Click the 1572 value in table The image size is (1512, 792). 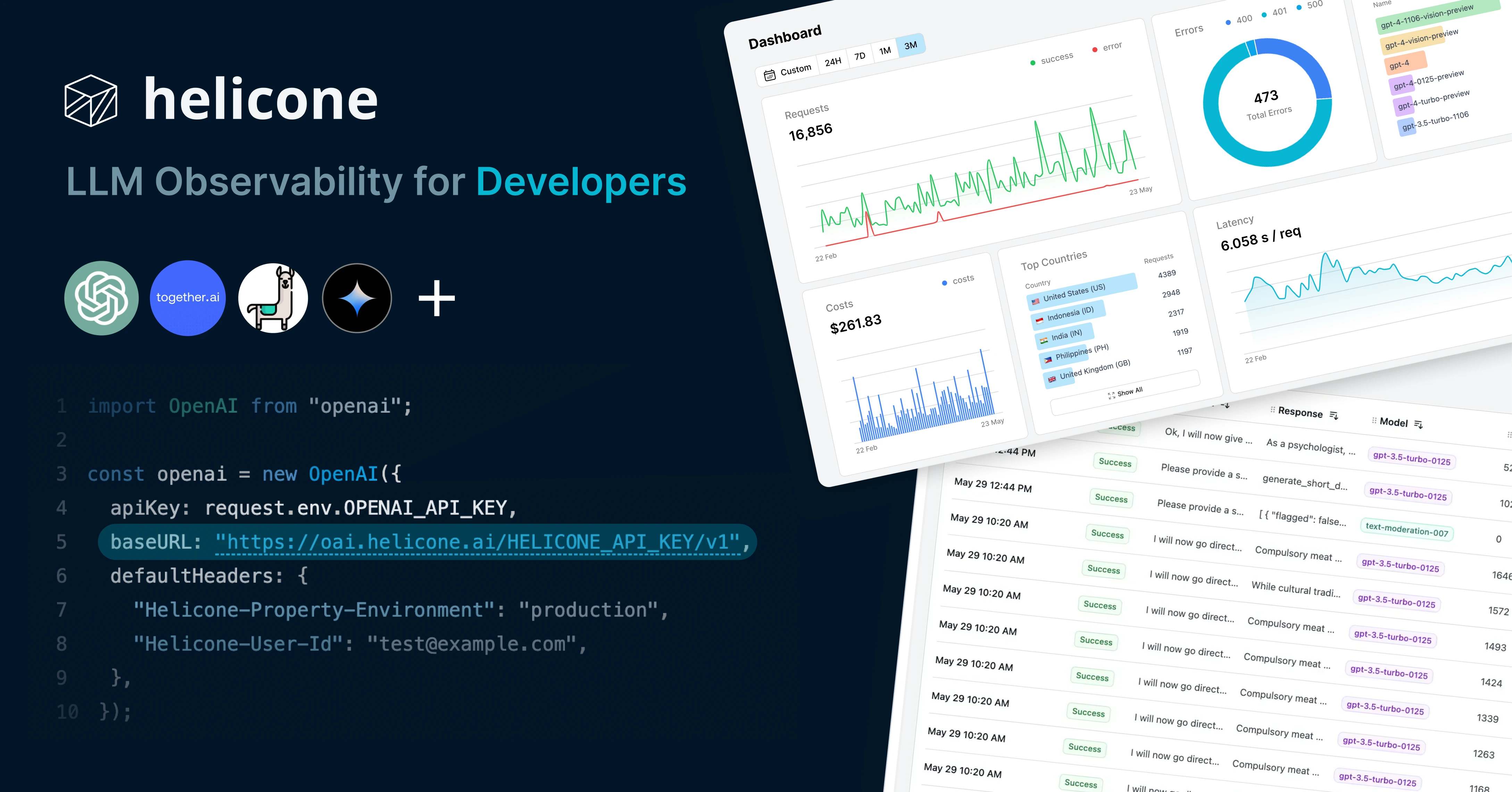coord(1498,611)
